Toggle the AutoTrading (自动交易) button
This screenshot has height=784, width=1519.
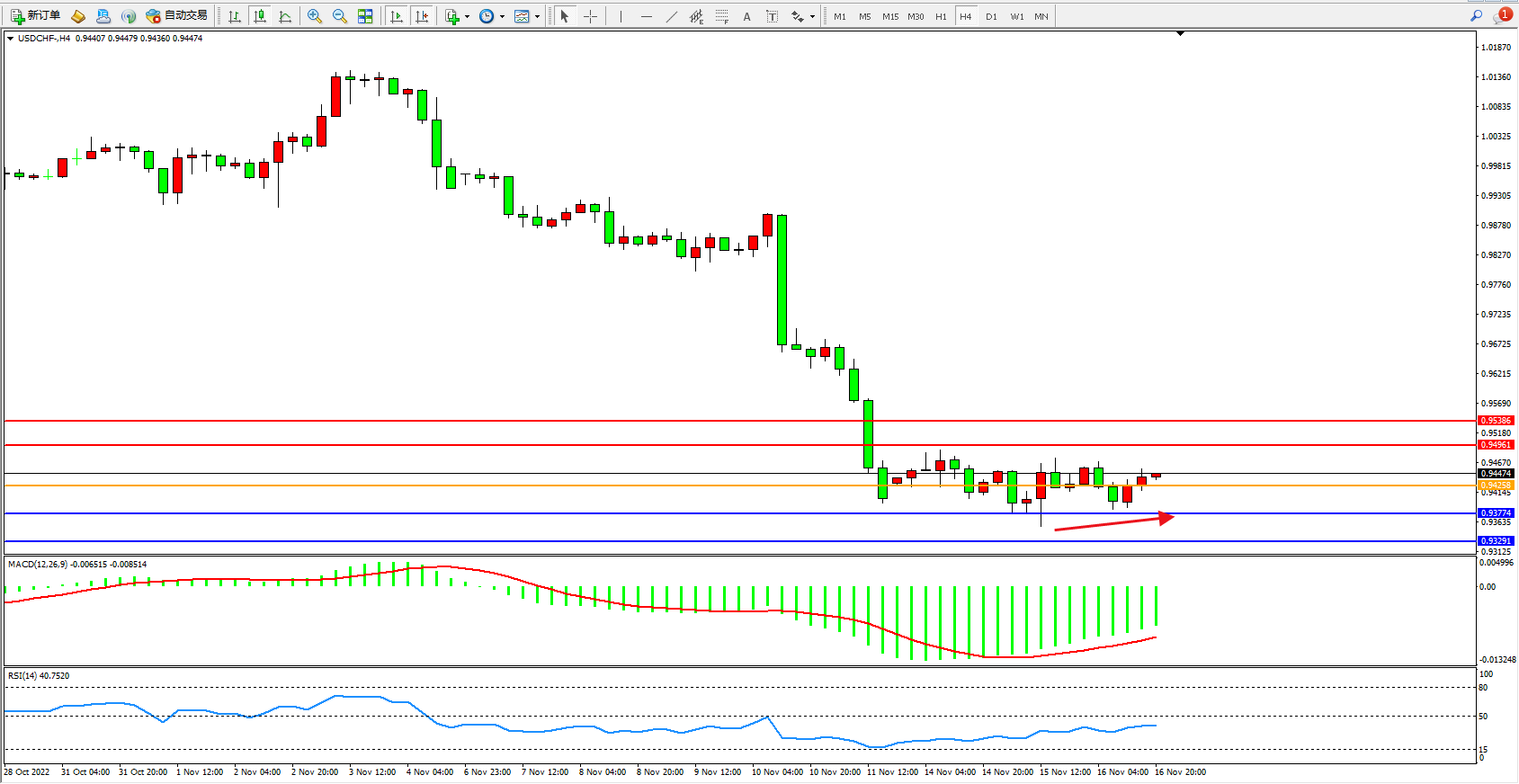[177, 16]
